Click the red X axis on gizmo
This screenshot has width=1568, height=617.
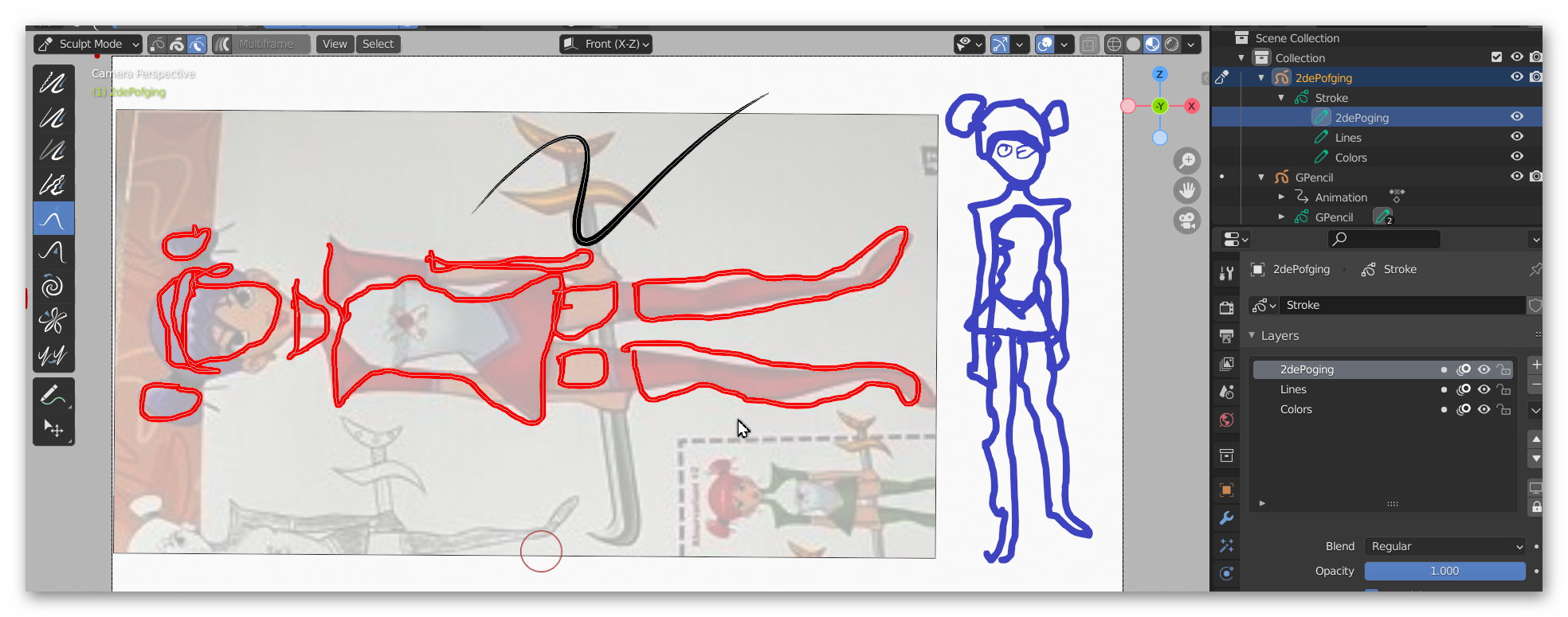click(x=1191, y=106)
